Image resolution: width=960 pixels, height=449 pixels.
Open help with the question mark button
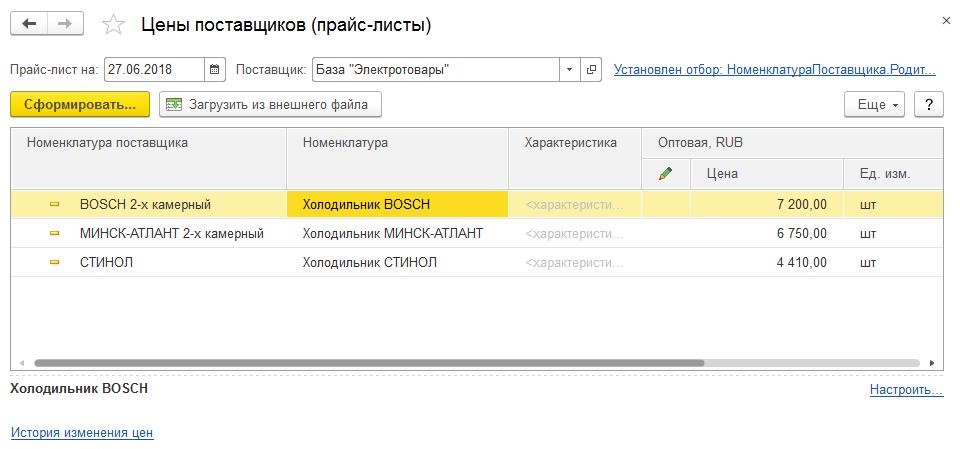pos(929,105)
